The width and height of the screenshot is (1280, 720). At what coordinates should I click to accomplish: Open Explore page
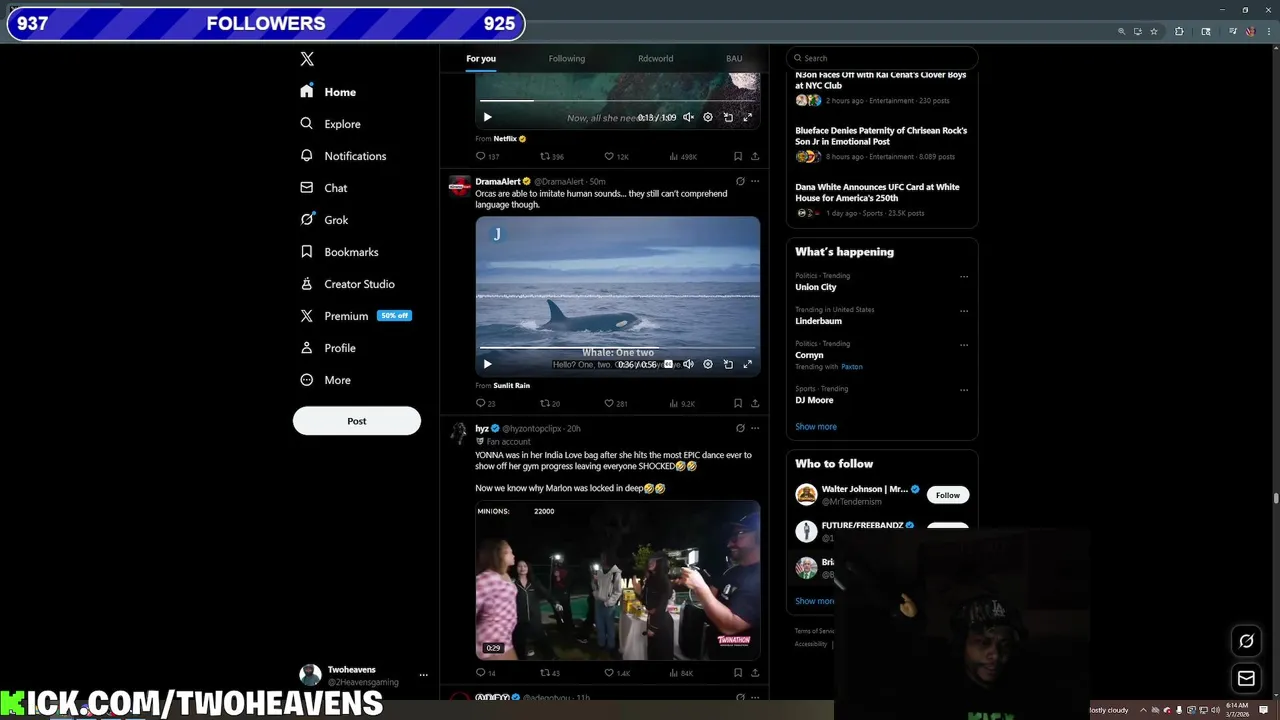coord(331,124)
